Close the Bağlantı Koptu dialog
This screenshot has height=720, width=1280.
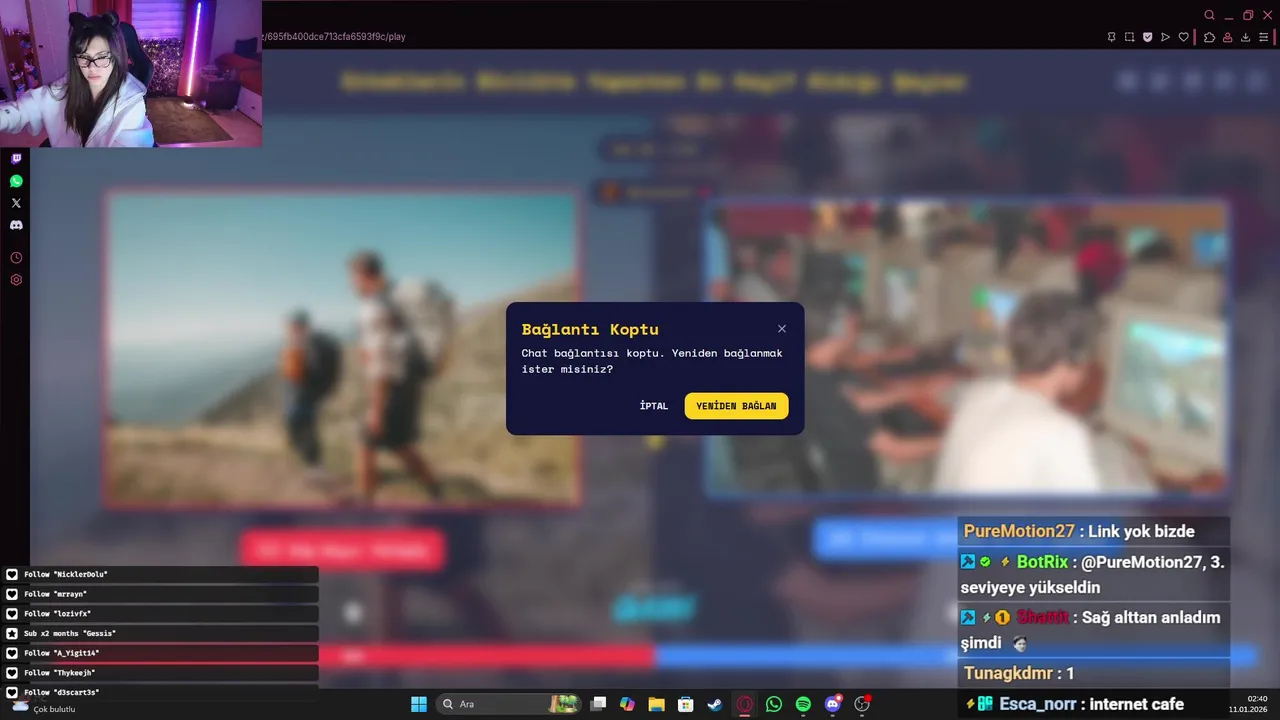pos(782,329)
